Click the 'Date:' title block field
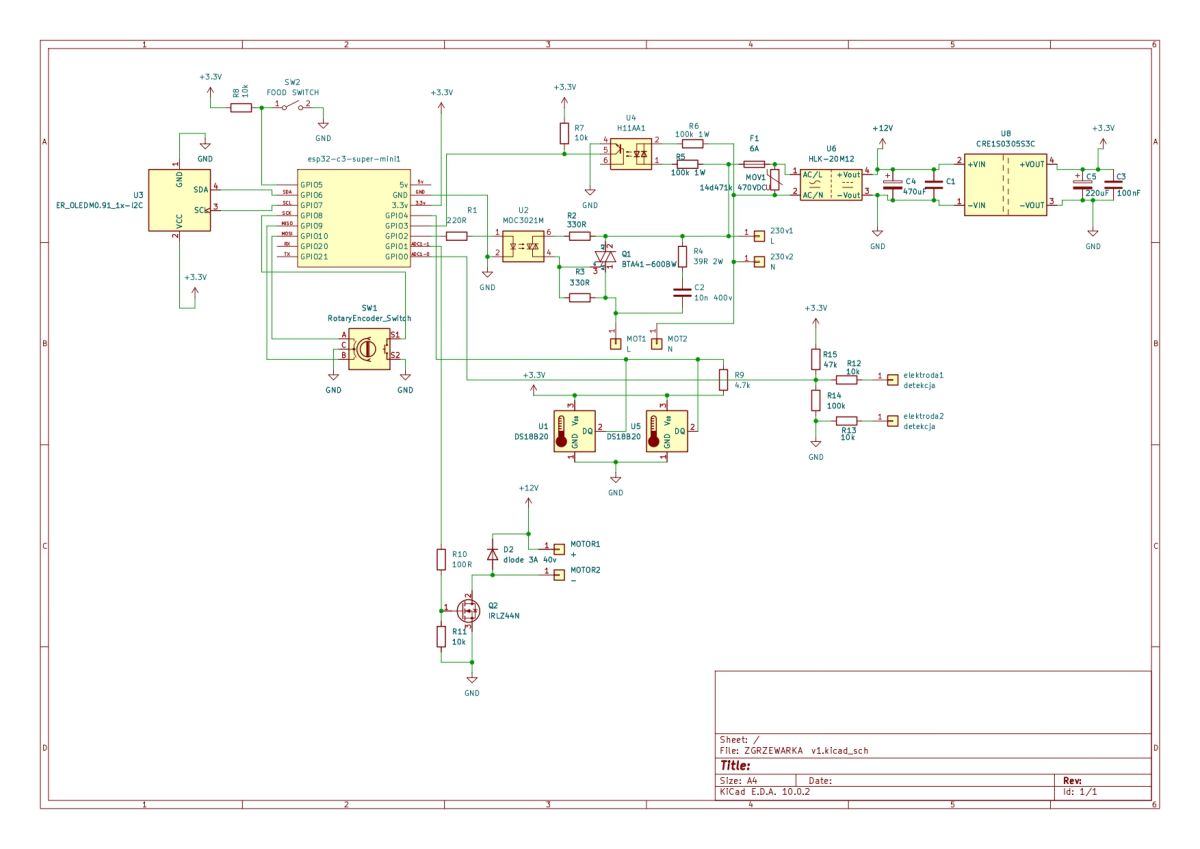This screenshot has width=1200, height=849. click(x=820, y=779)
